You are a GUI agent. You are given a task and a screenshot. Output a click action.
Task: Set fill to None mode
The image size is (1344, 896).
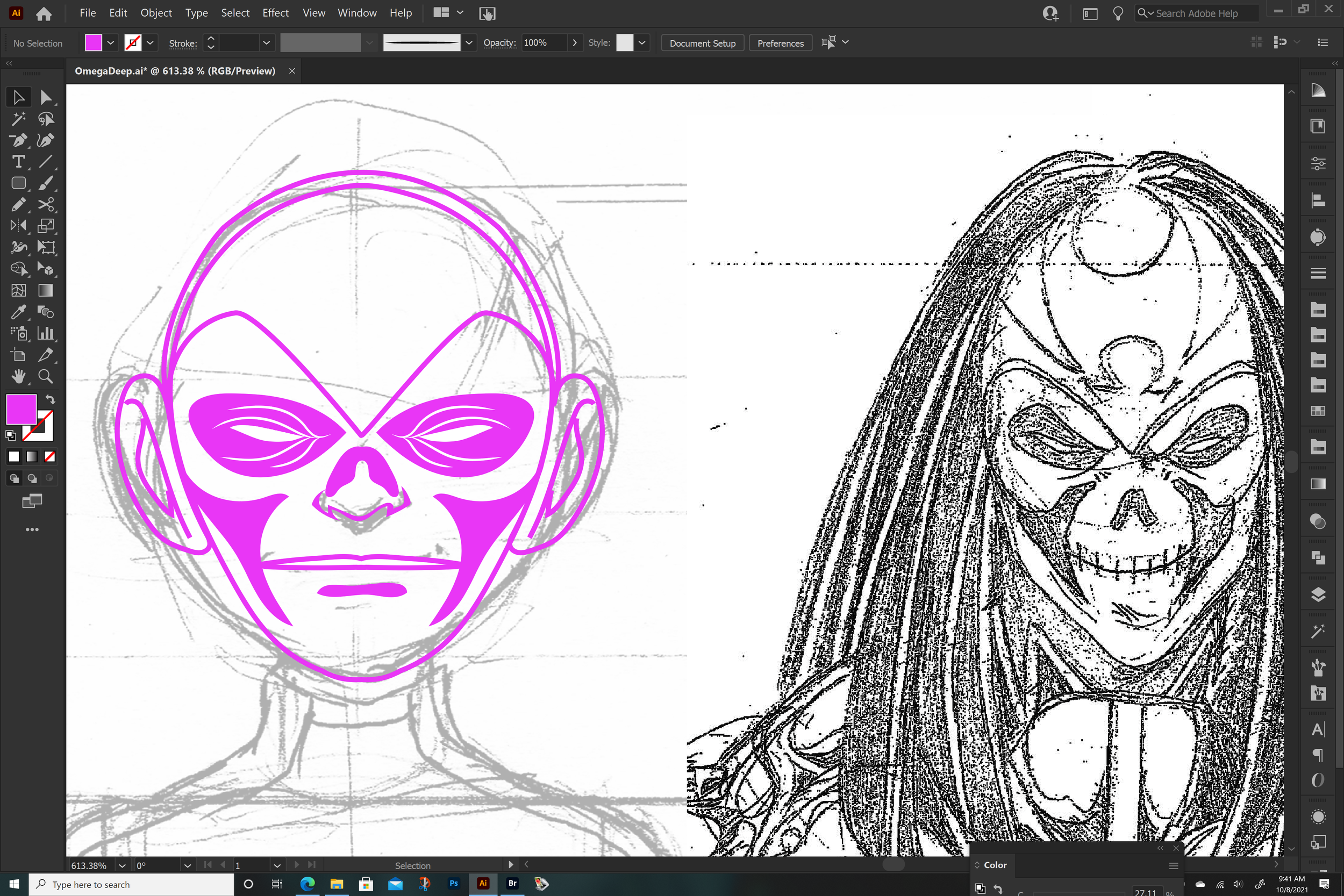(x=49, y=456)
